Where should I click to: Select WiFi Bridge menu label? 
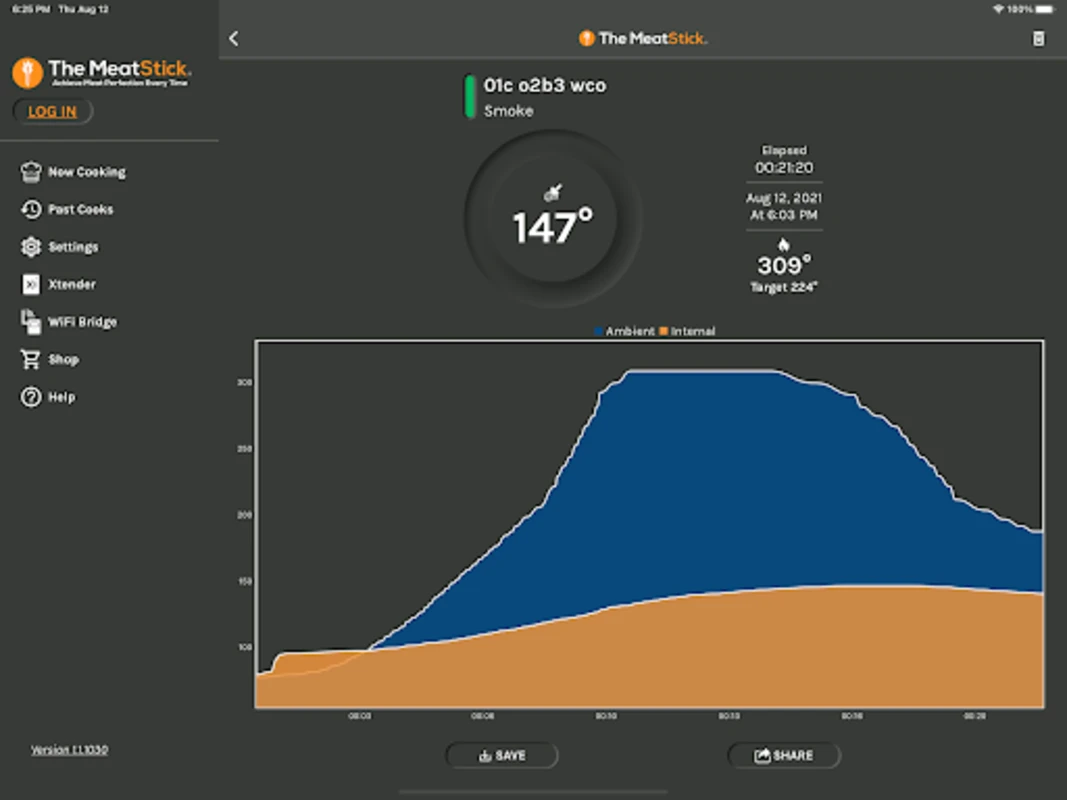82,322
